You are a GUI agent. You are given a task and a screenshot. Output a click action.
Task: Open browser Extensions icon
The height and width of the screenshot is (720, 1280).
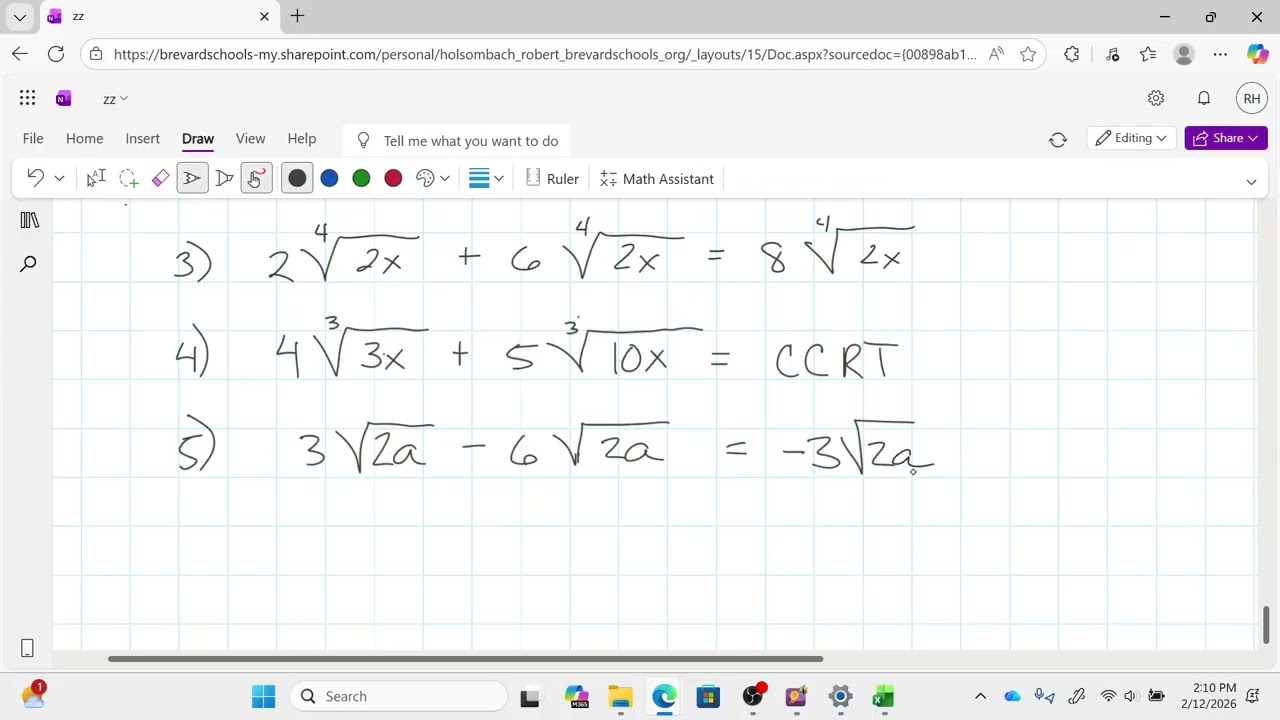coord(1072,54)
